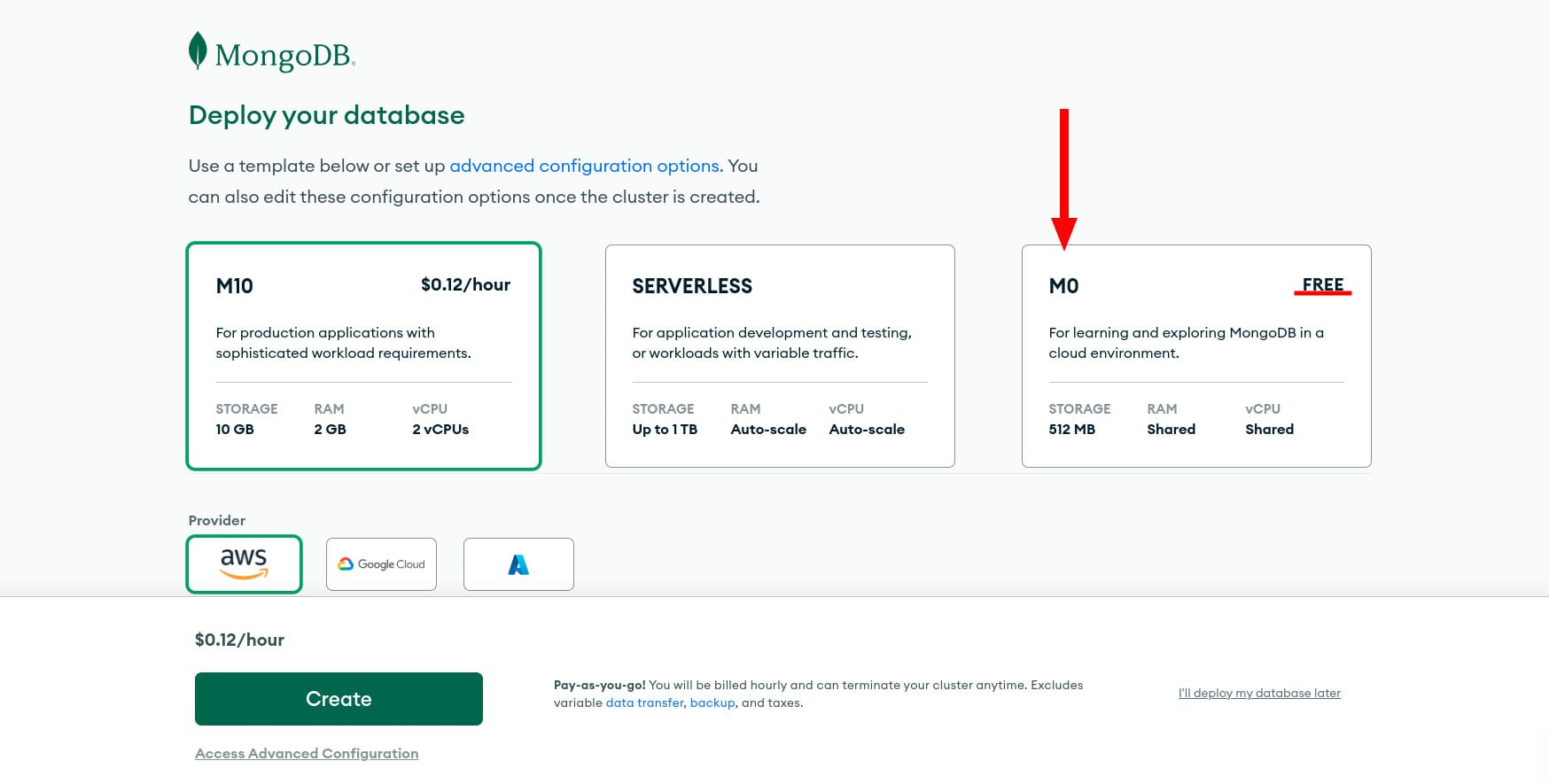Click the M0 card title
This screenshot has height=784, width=1549.
point(1063,286)
